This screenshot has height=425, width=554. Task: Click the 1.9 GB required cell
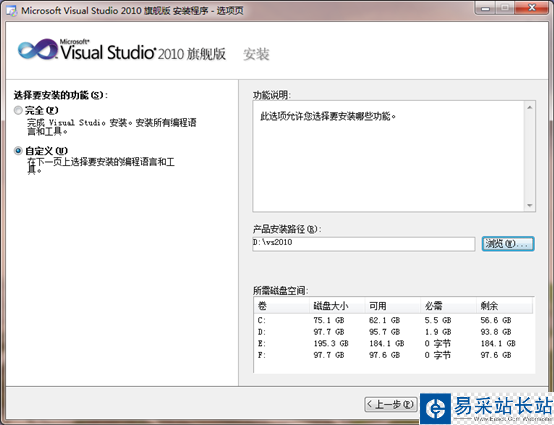438,332
